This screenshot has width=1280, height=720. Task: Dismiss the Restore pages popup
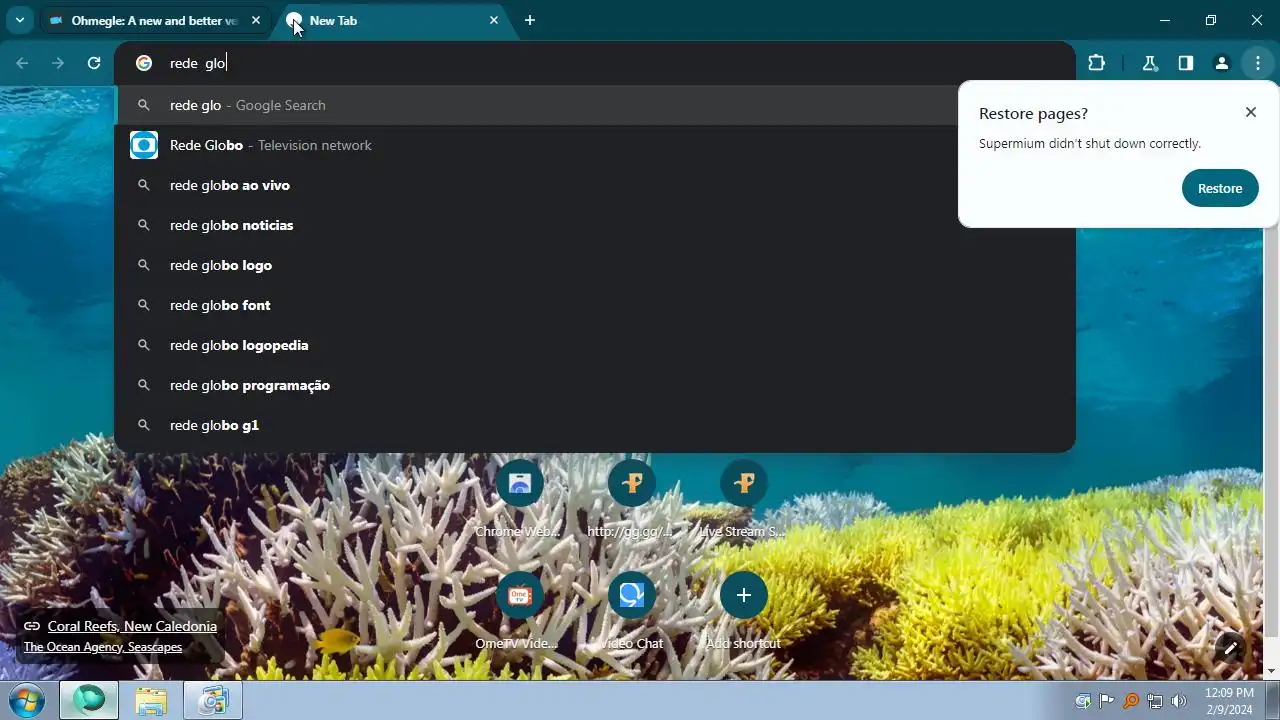coord(1251,112)
